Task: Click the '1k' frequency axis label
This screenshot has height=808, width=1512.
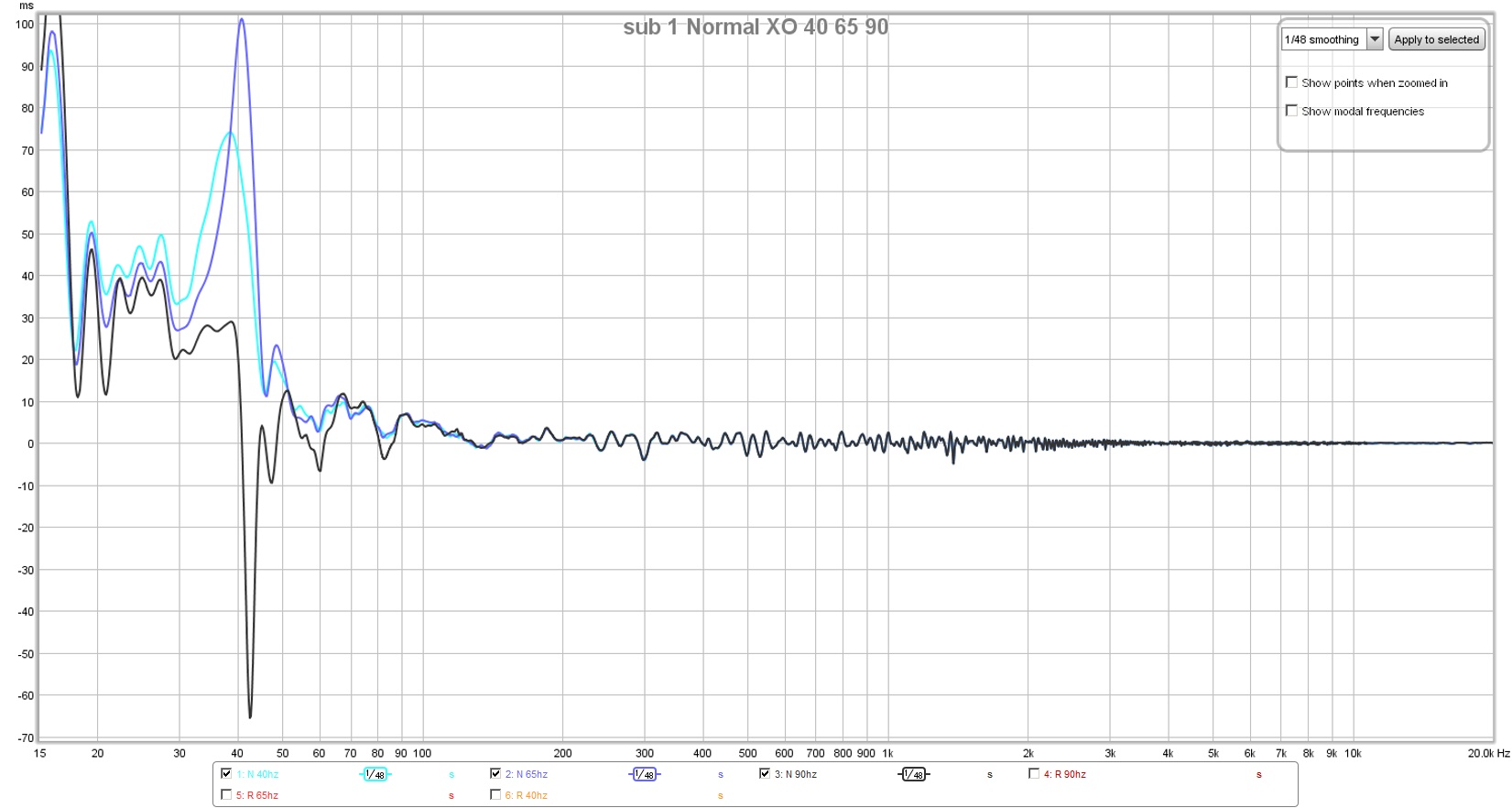Action: coord(887,754)
